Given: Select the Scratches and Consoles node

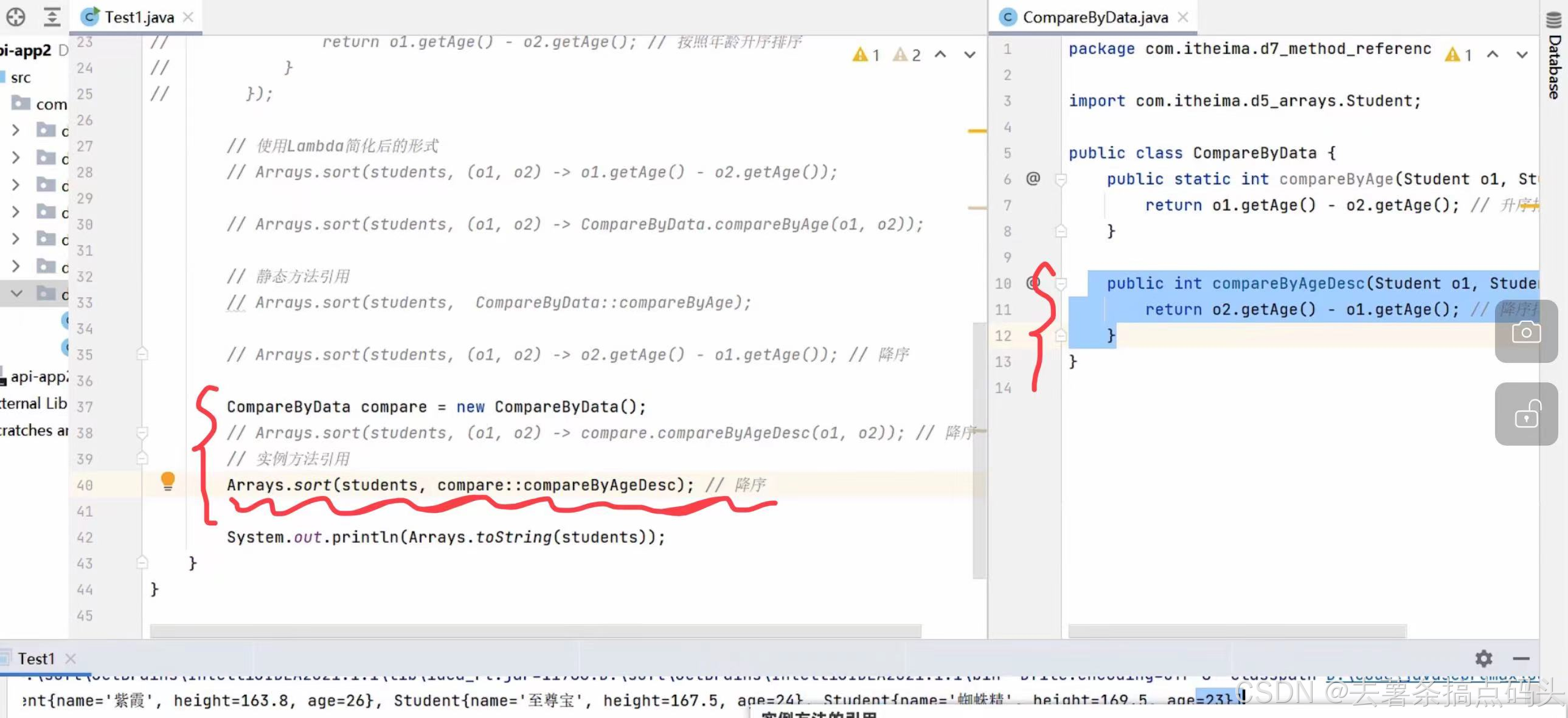Looking at the screenshot, I should tap(33, 430).
